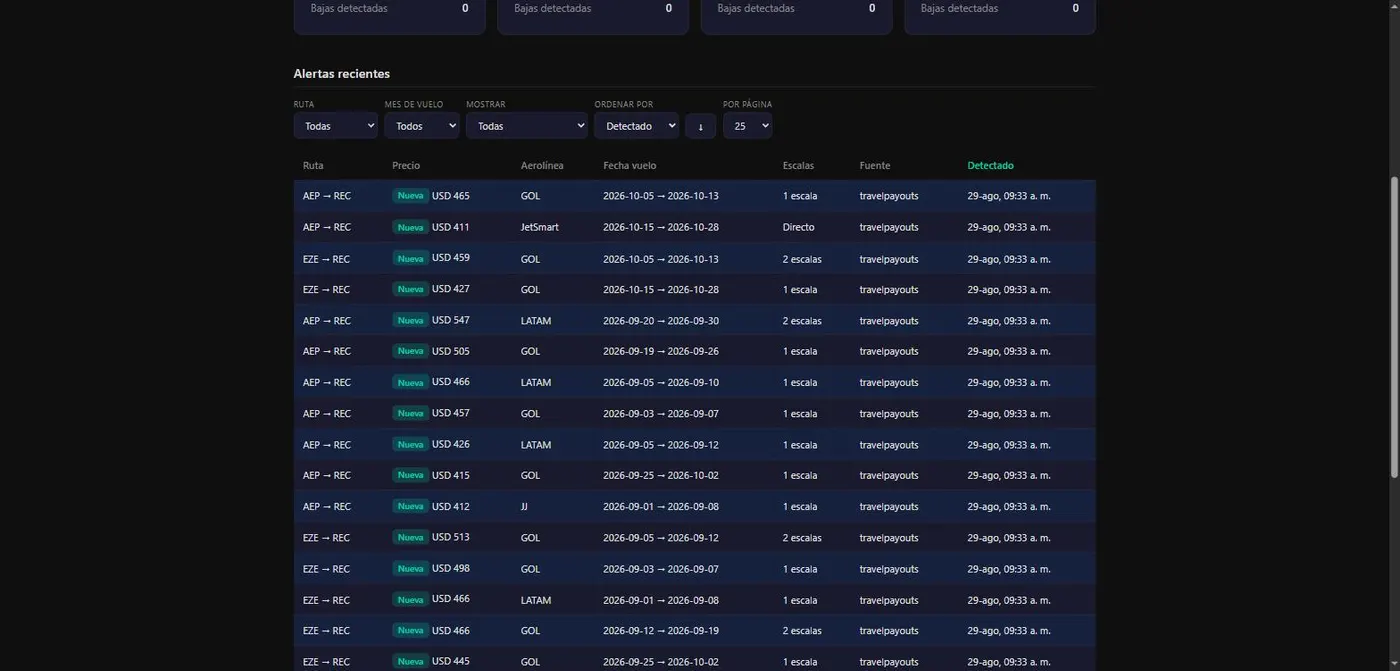Click flight dates 2026-09-20 → 2026-09-30
This screenshot has height=671, width=1400.
click(661, 320)
